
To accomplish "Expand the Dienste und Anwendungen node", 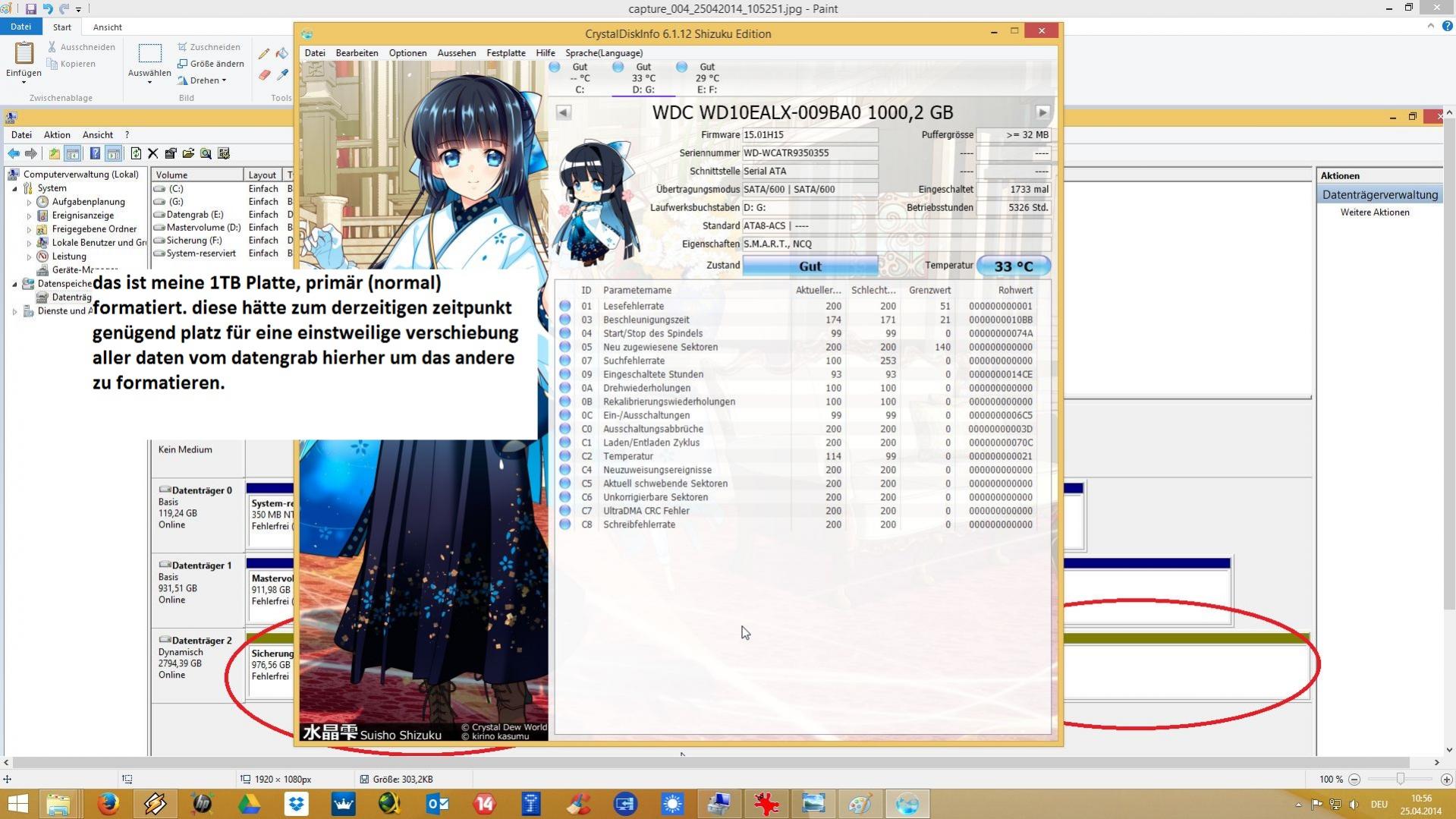I will [x=15, y=311].
